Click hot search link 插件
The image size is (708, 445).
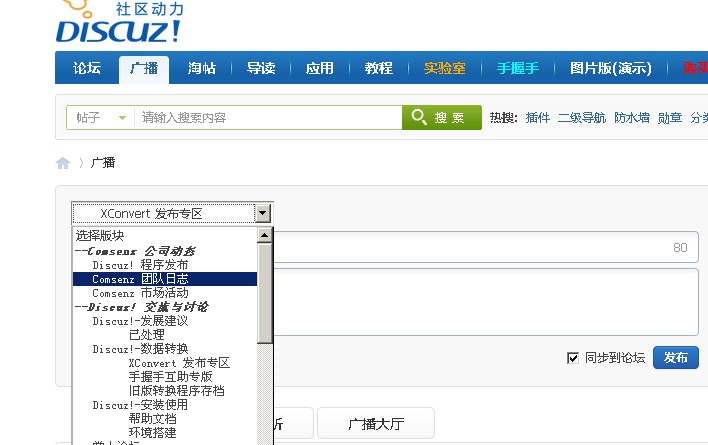point(537,118)
